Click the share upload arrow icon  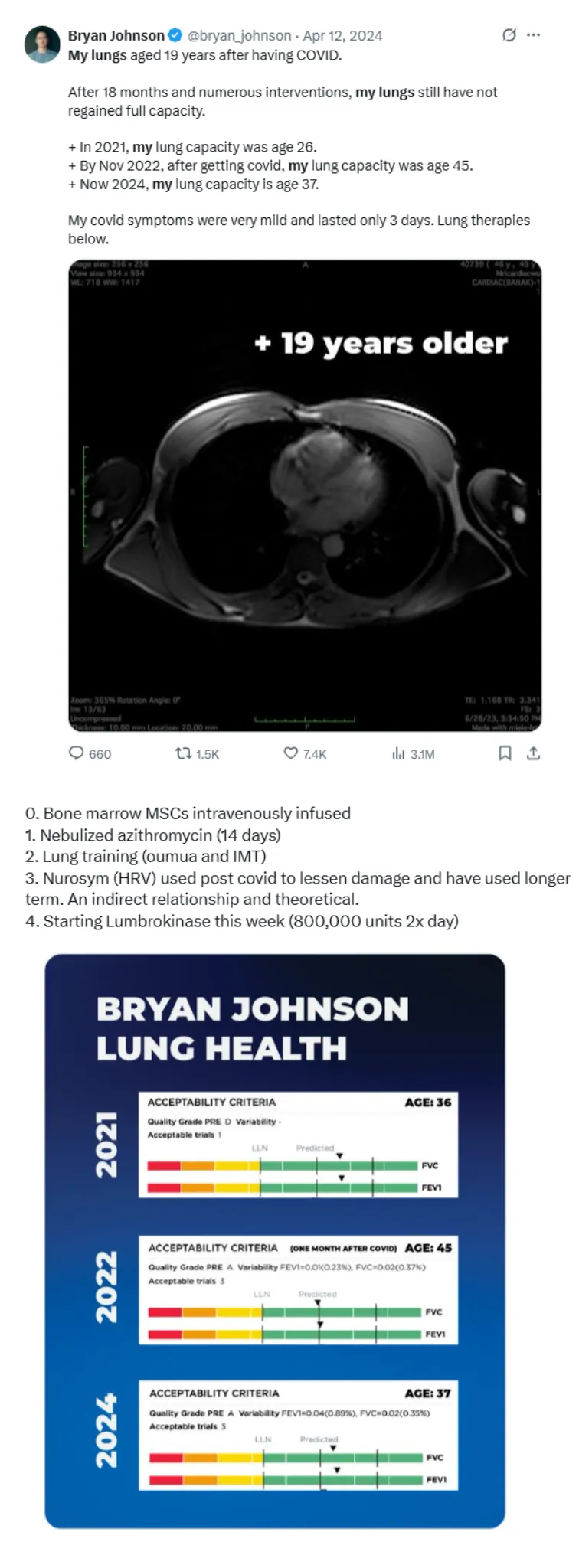click(x=534, y=753)
